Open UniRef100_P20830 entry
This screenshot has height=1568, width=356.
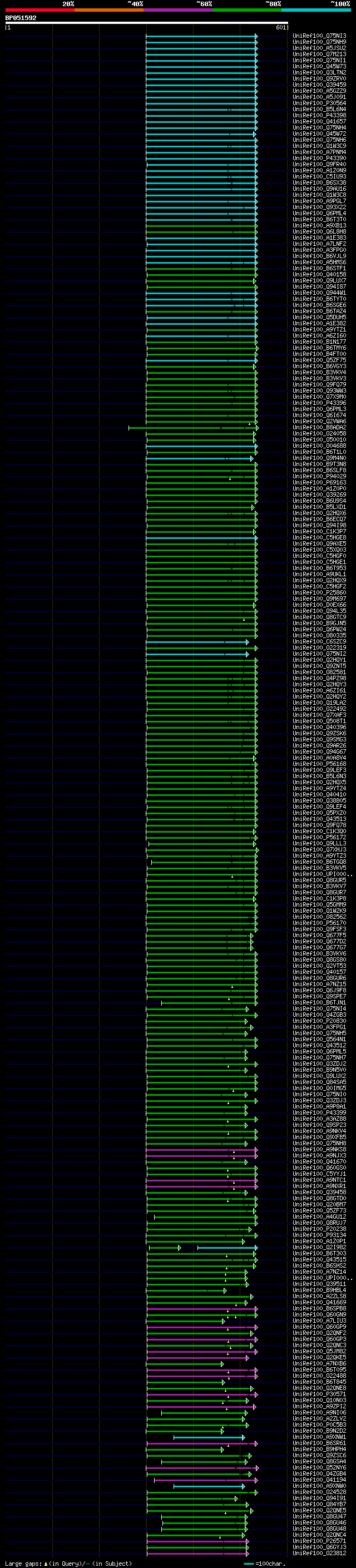click(x=319, y=1021)
